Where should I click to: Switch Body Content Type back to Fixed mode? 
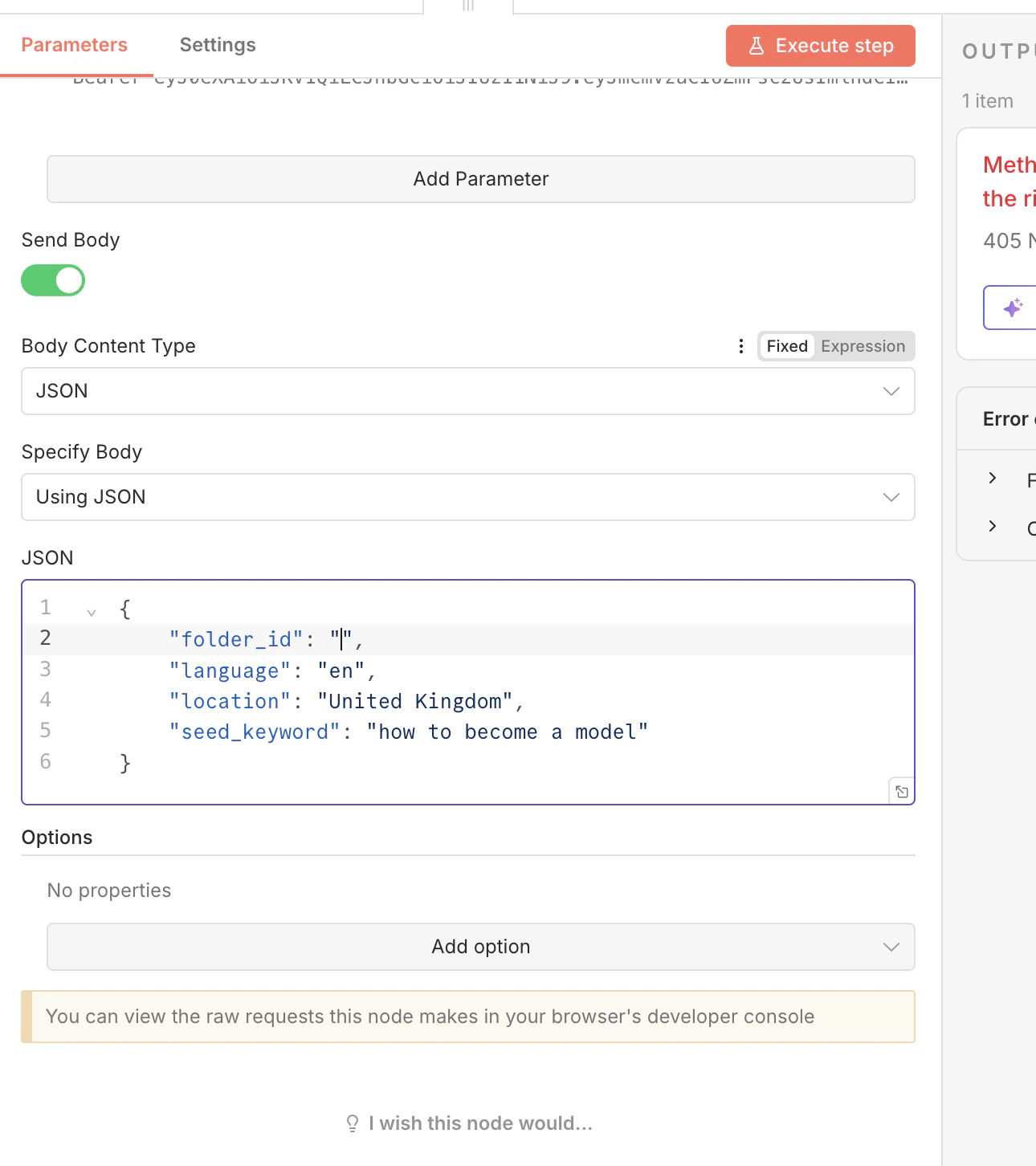click(x=786, y=346)
